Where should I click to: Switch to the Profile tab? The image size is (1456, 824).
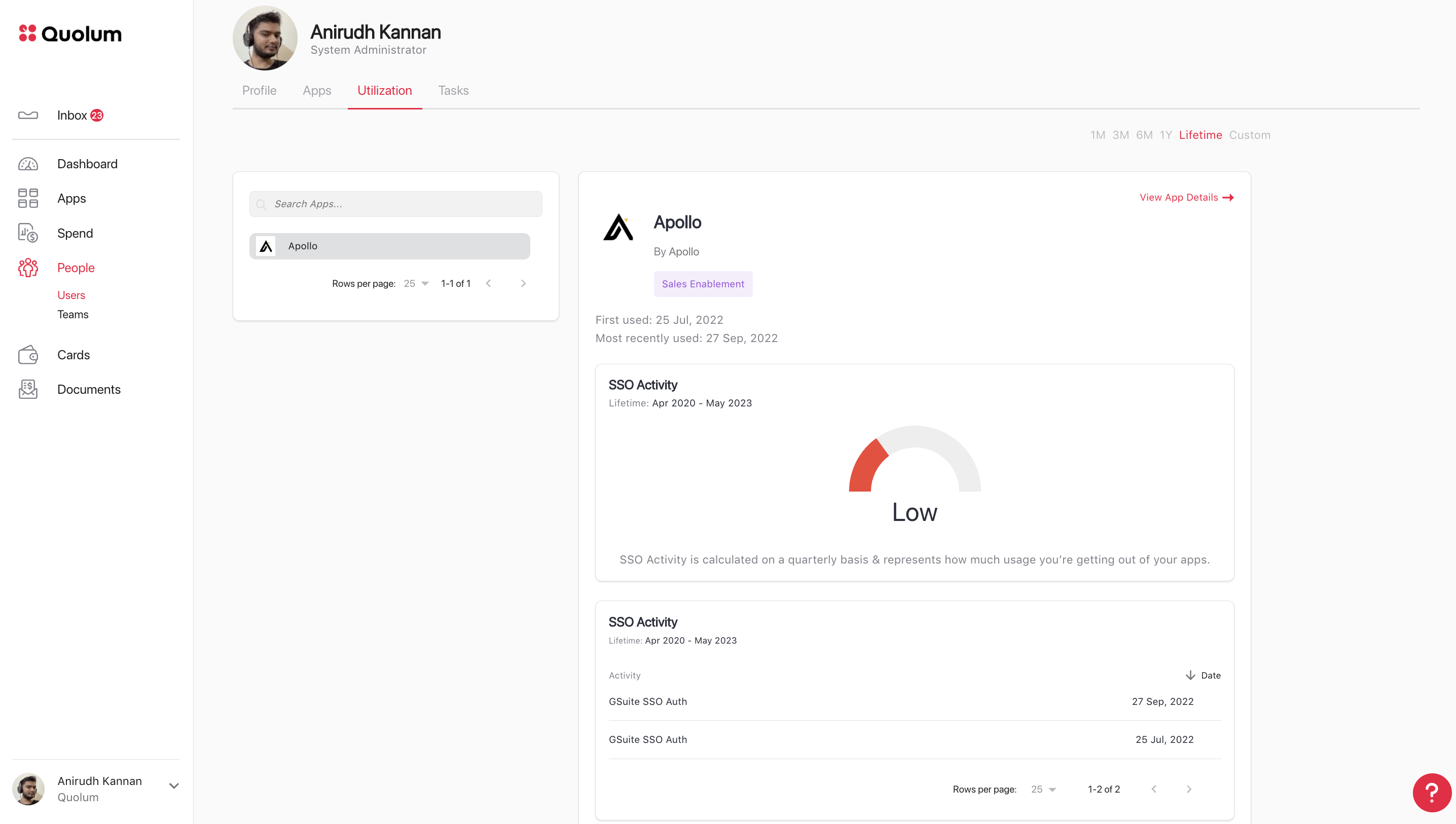[x=259, y=91]
